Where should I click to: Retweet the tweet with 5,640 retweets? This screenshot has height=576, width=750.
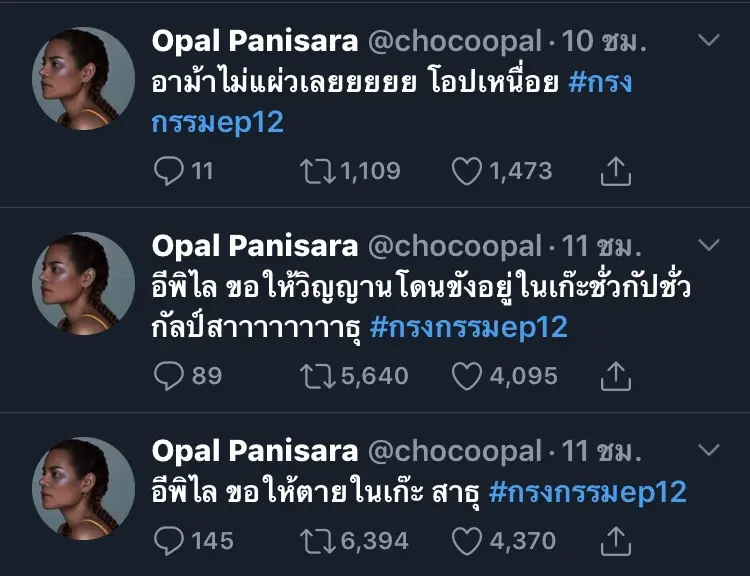coord(319,375)
